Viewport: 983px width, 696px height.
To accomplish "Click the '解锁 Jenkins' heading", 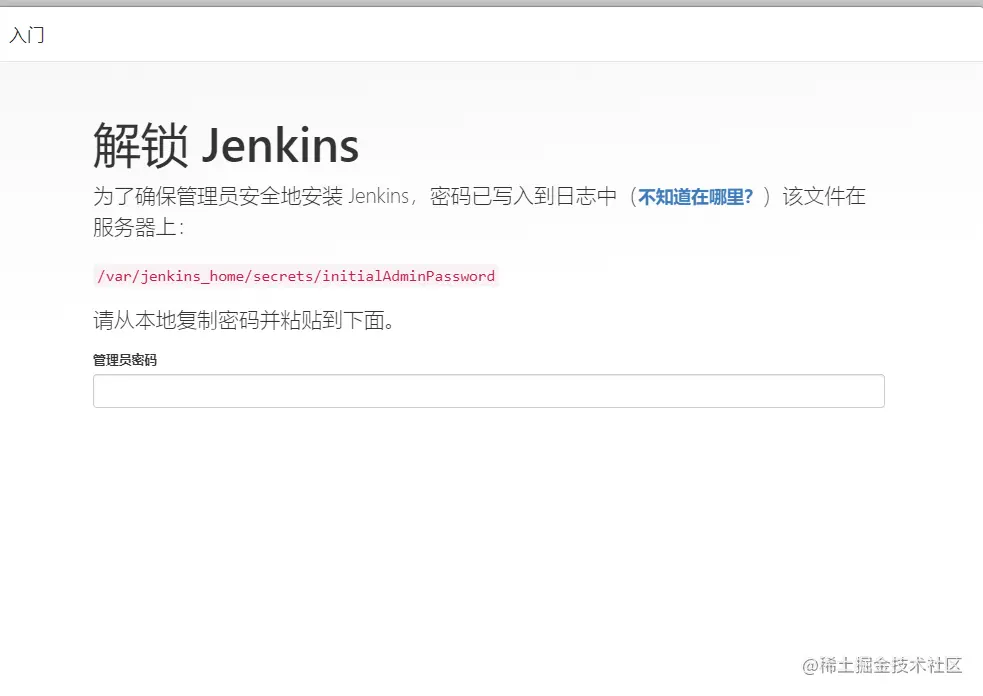I will click(226, 145).
